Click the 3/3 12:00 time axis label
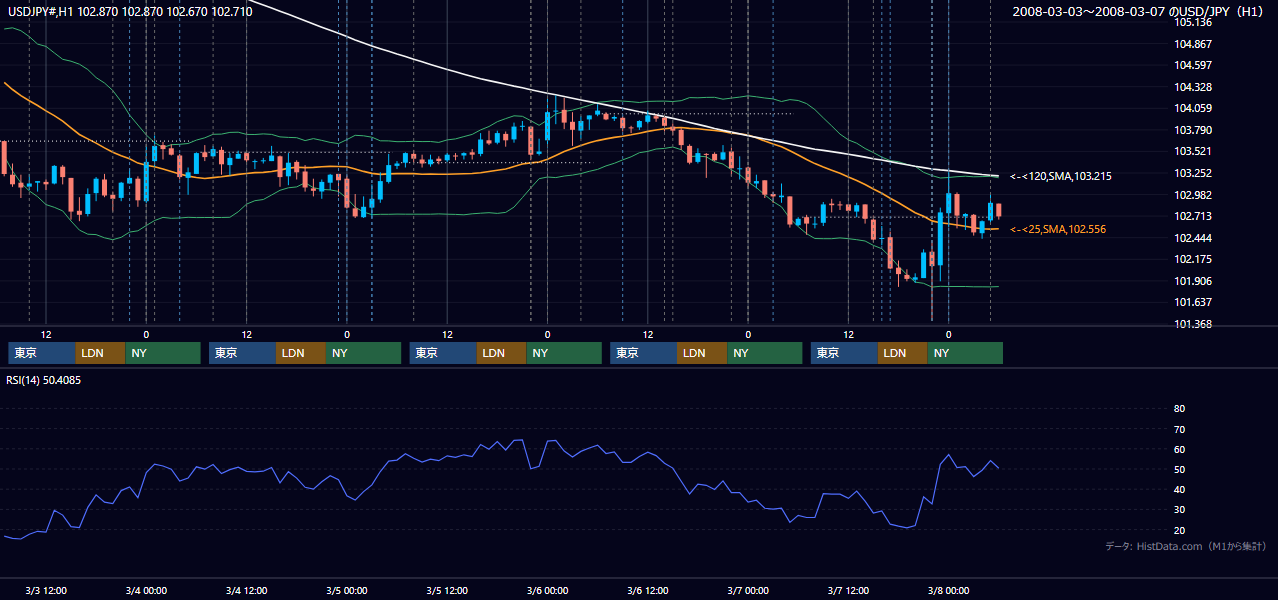The image size is (1278, 600). tap(45, 590)
